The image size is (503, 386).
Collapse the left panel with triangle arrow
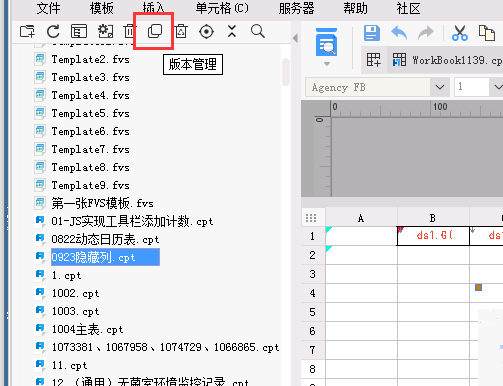(295, 38)
